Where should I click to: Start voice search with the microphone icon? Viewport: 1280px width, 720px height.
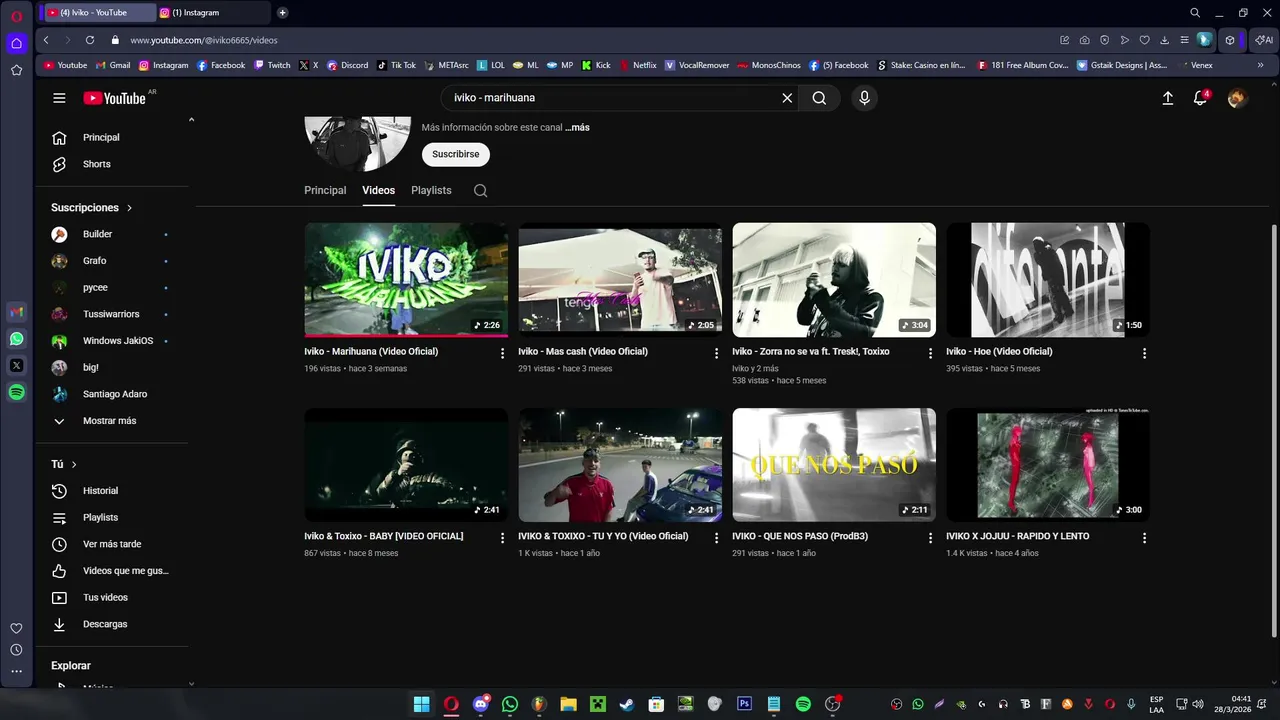pos(864,98)
